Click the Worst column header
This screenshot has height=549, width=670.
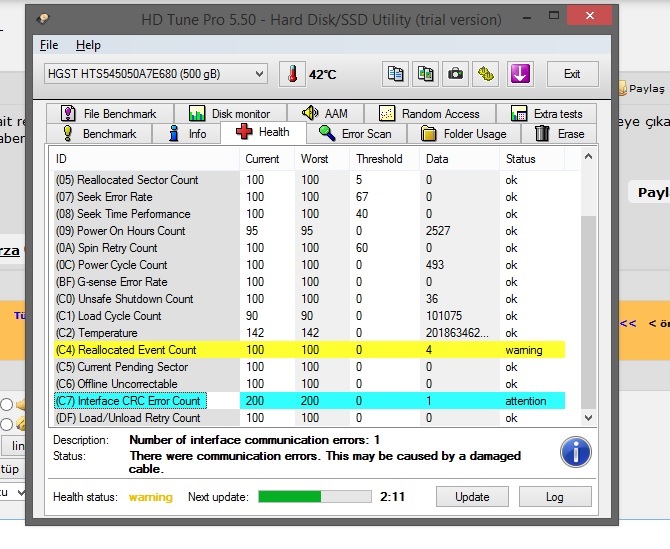click(322, 159)
